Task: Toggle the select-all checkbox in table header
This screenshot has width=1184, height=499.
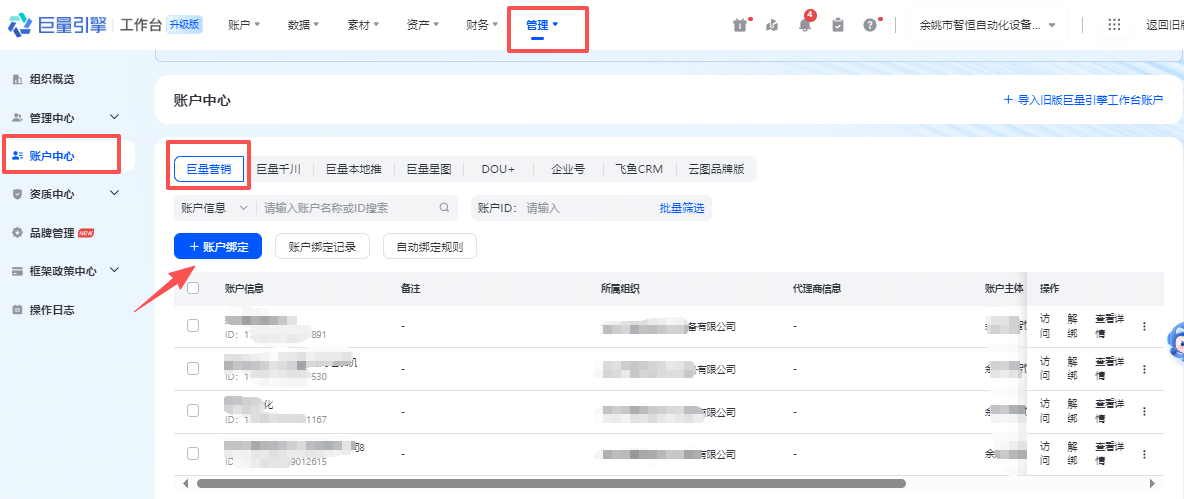Action: click(193, 289)
